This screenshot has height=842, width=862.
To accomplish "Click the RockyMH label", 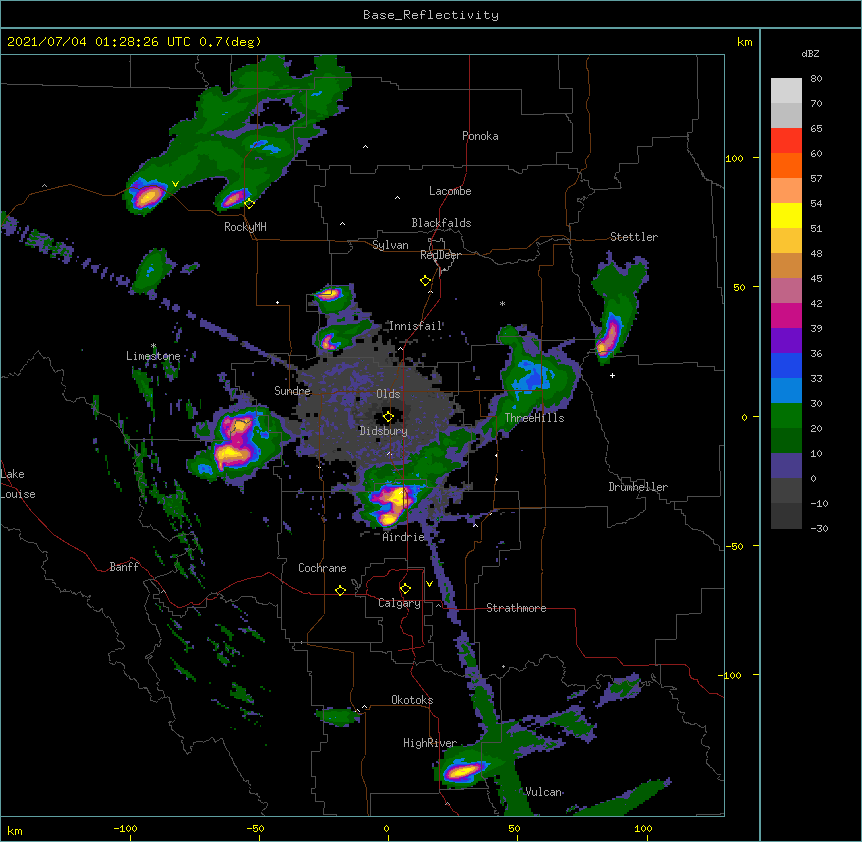I will click(245, 227).
